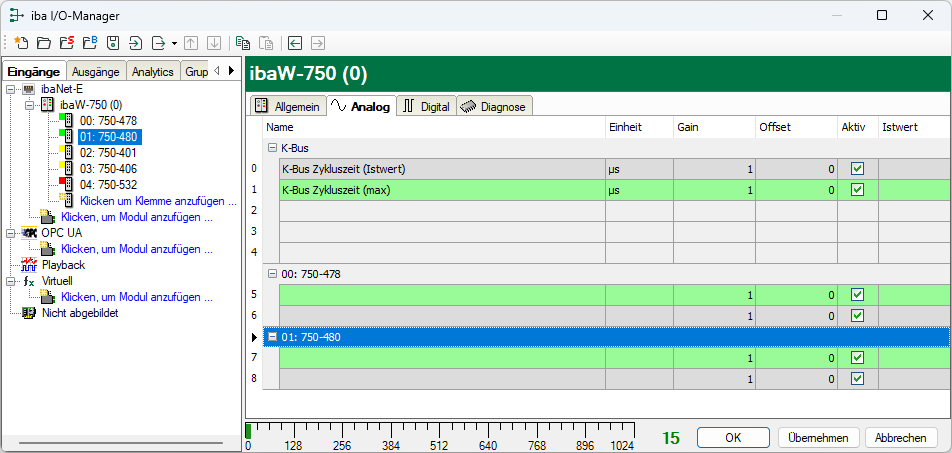This screenshot has width=952, height=453.
Task: Select terminal 02: 750-401 in tree
Action: [x=109, y=153]
